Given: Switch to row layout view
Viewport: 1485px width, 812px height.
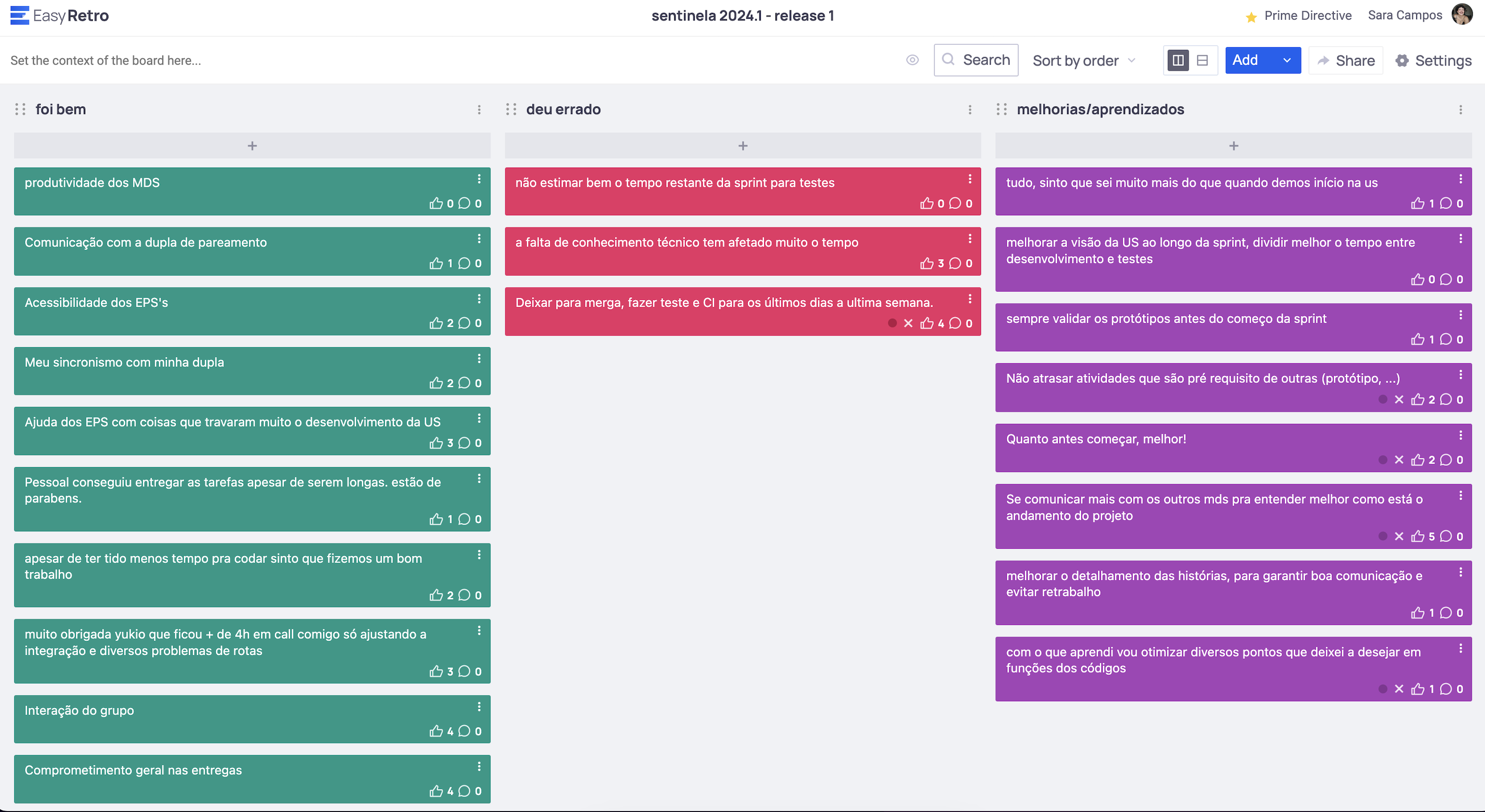Looking at the screenshot, I should tap(1202, 60).
